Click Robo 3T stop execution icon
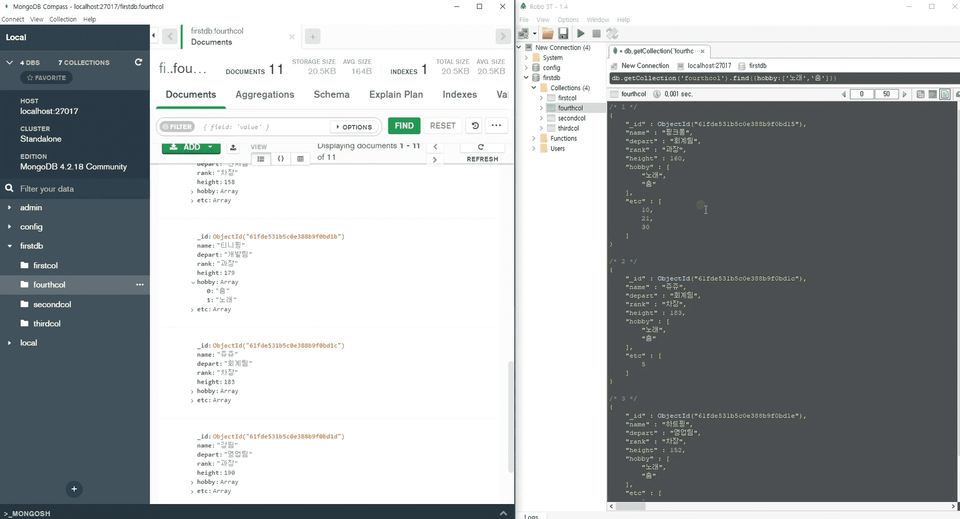The image size is (960, 519). click(596, 34)
